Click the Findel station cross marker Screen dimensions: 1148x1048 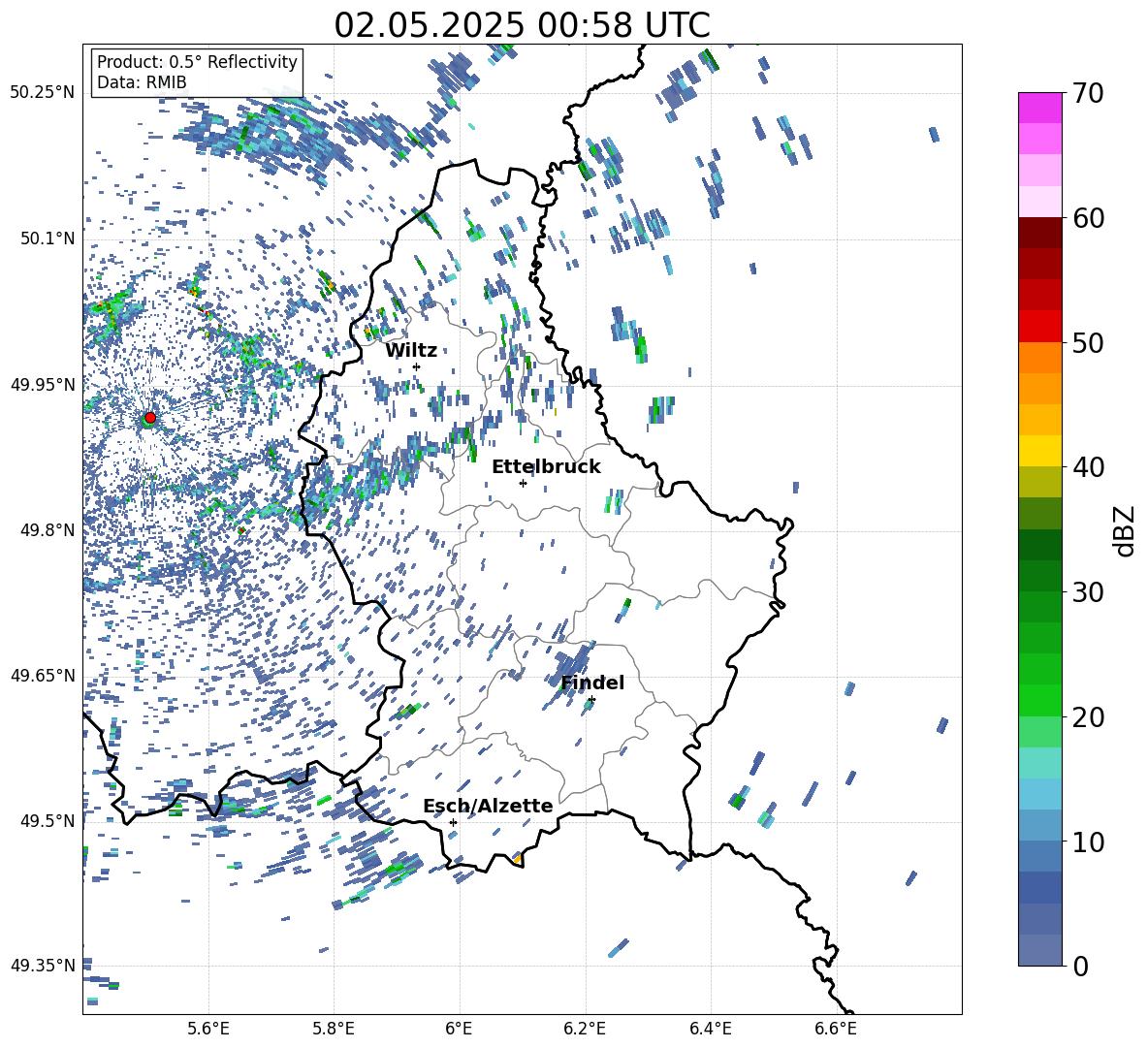tap(591, 700)
